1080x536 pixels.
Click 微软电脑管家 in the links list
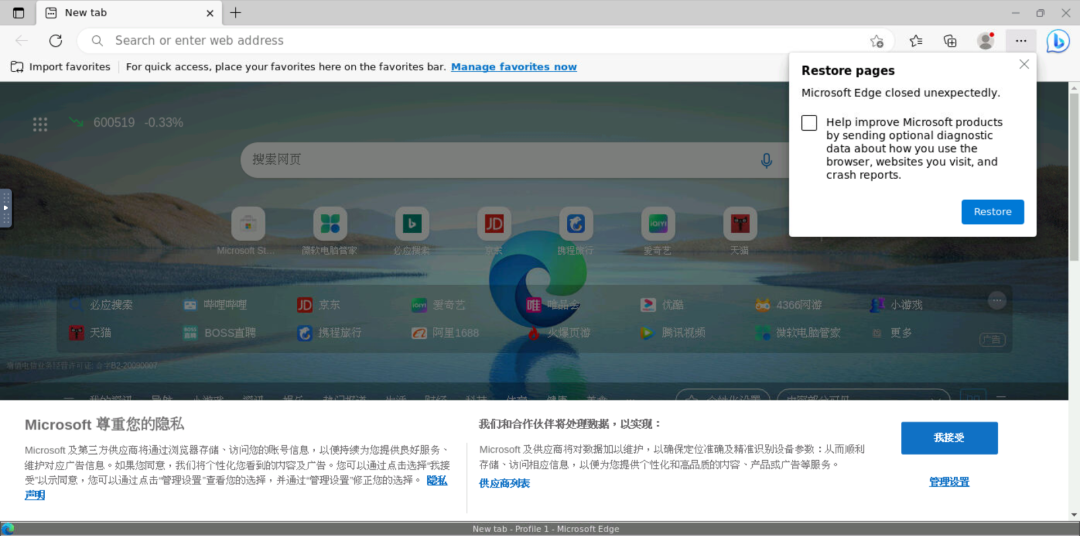click(798, 333)
